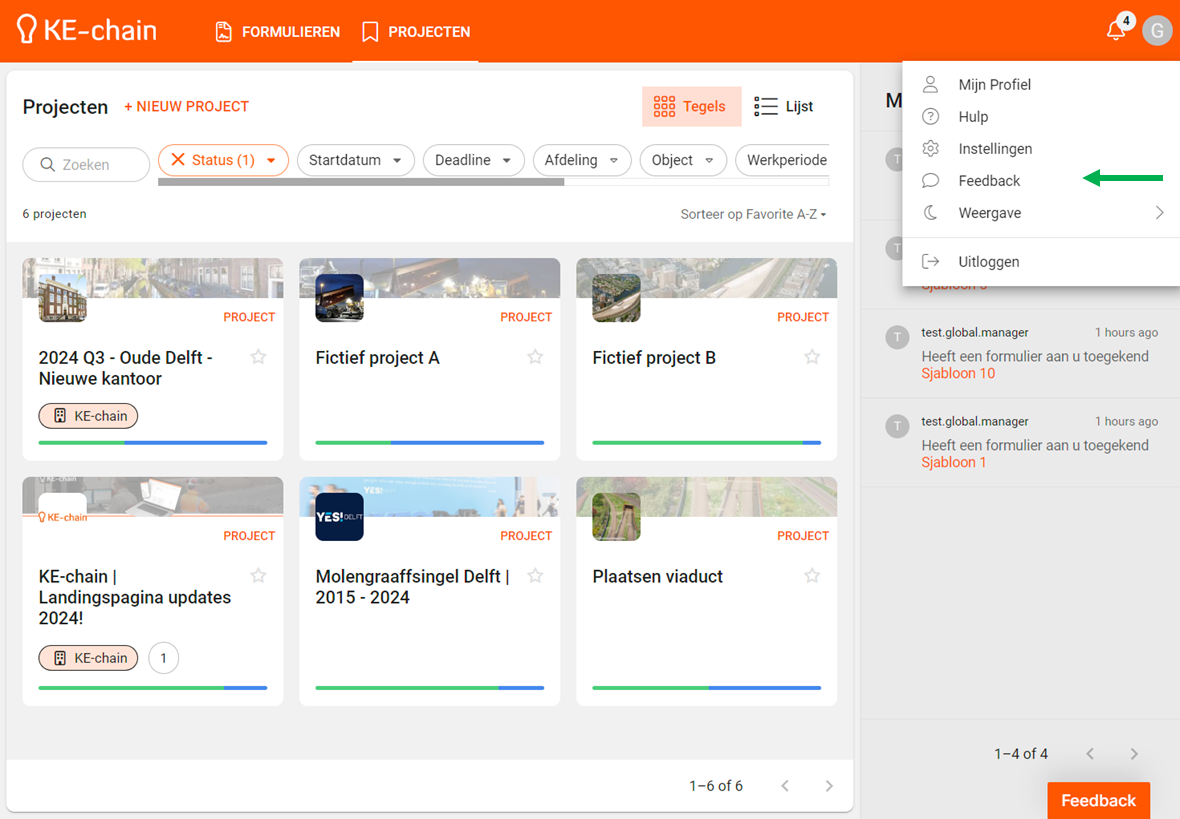This screenshot has width=1180, height=819.
Task: Click the Nieuw Project button
Action: (x=186, y=107)
